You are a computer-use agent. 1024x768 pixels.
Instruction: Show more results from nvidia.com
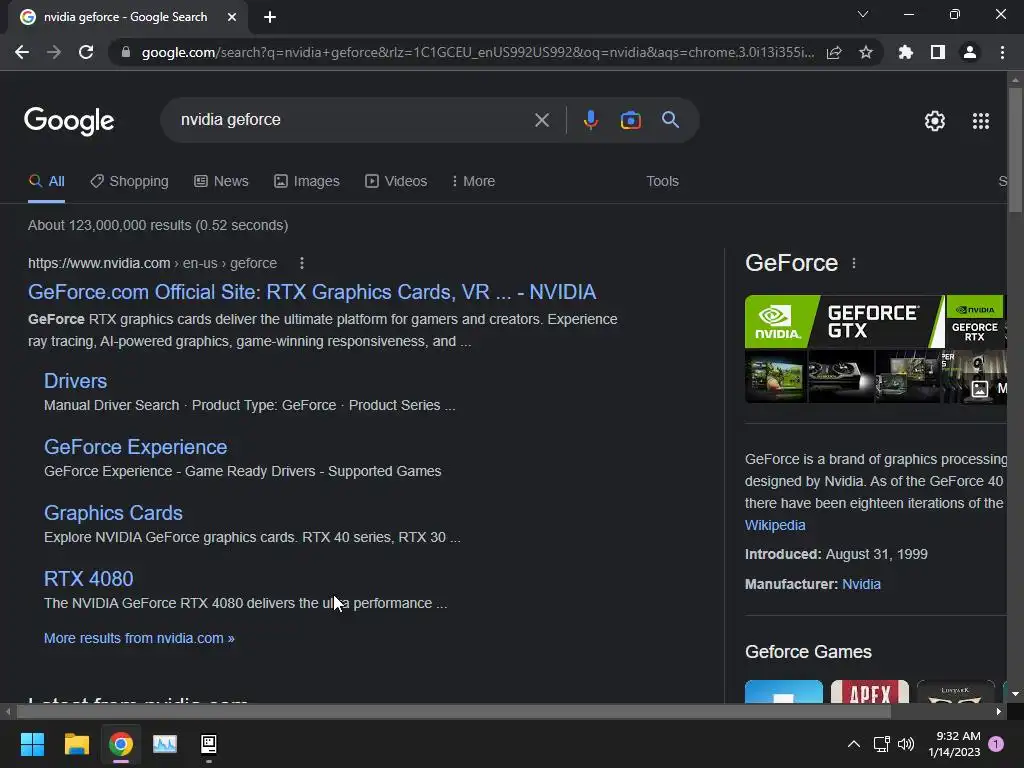coord(139,638)
